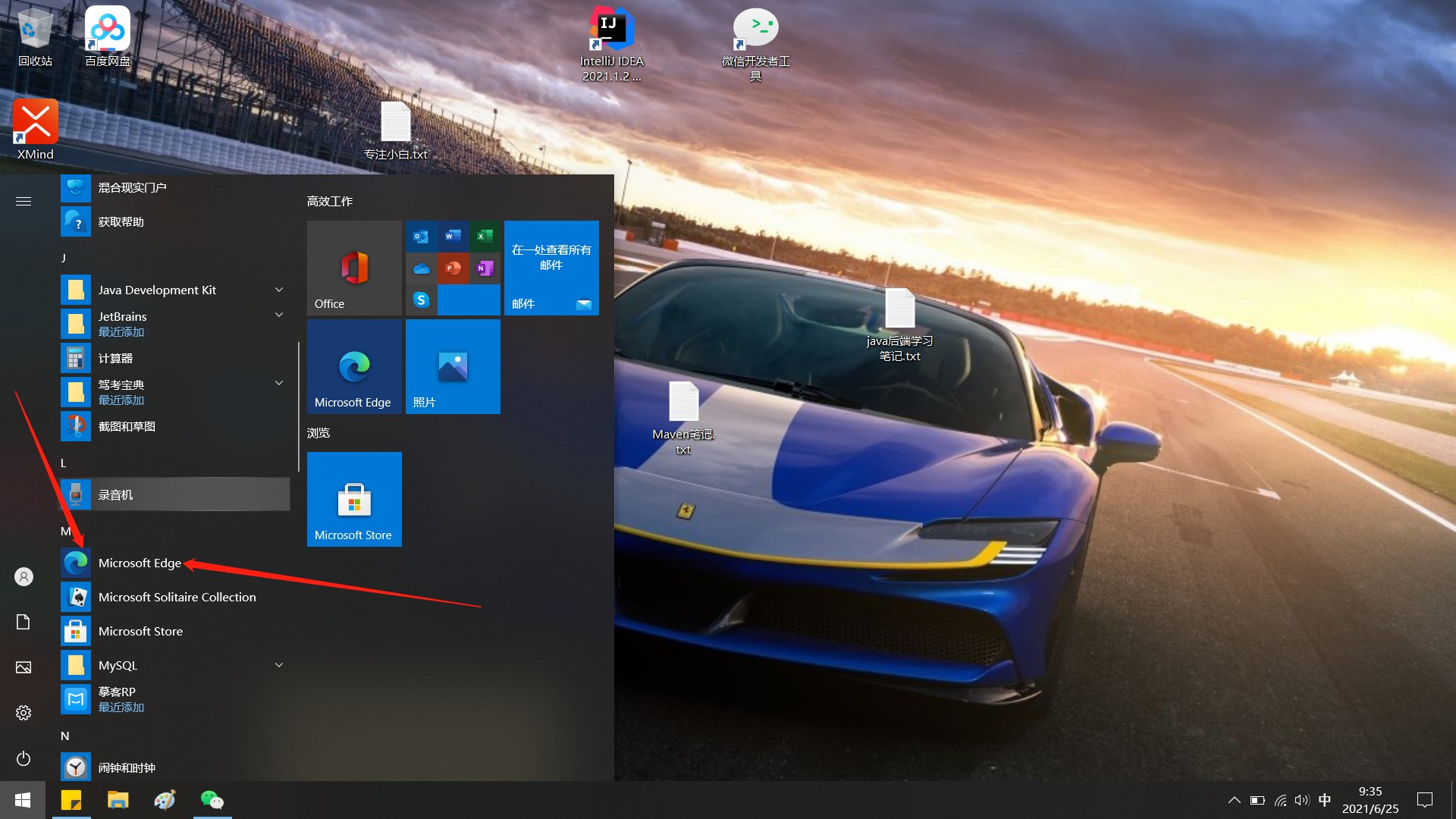Open the 照片 Photos tile
This screenshot has width=1456, height=819.
tap(453, 366)
